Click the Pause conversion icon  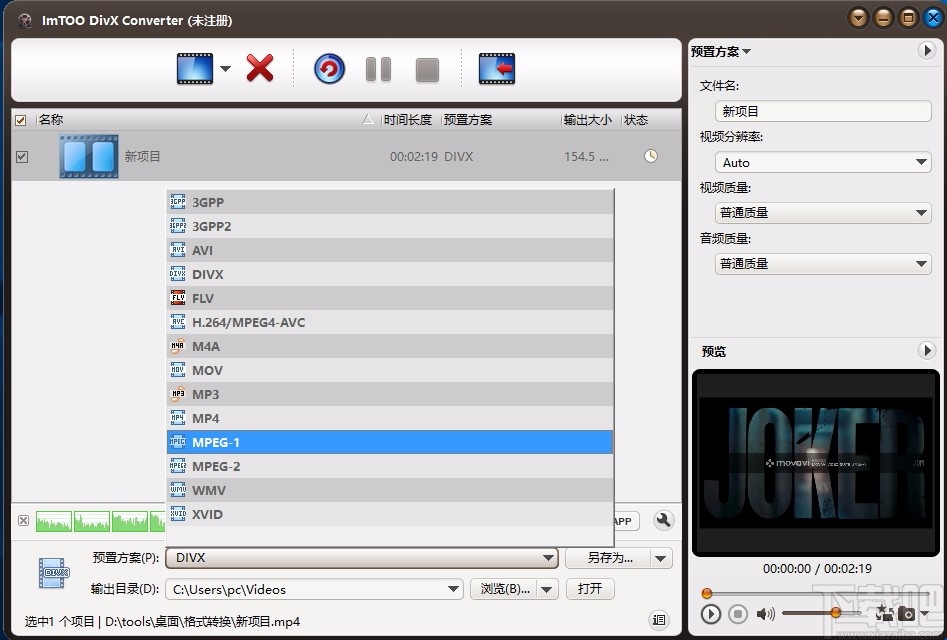click(x=378, y=69)
